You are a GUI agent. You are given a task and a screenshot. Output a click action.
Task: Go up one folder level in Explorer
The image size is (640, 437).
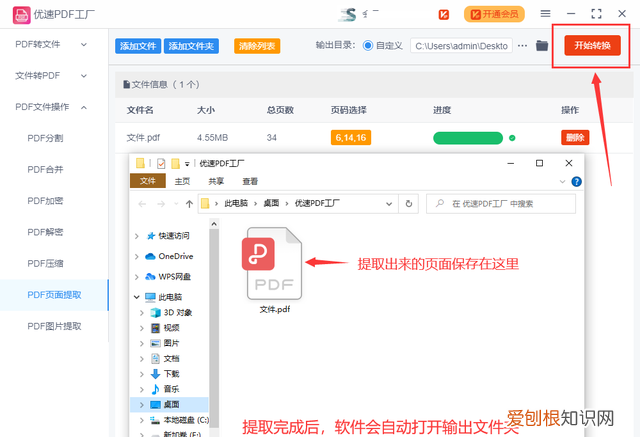pos(189,204)
